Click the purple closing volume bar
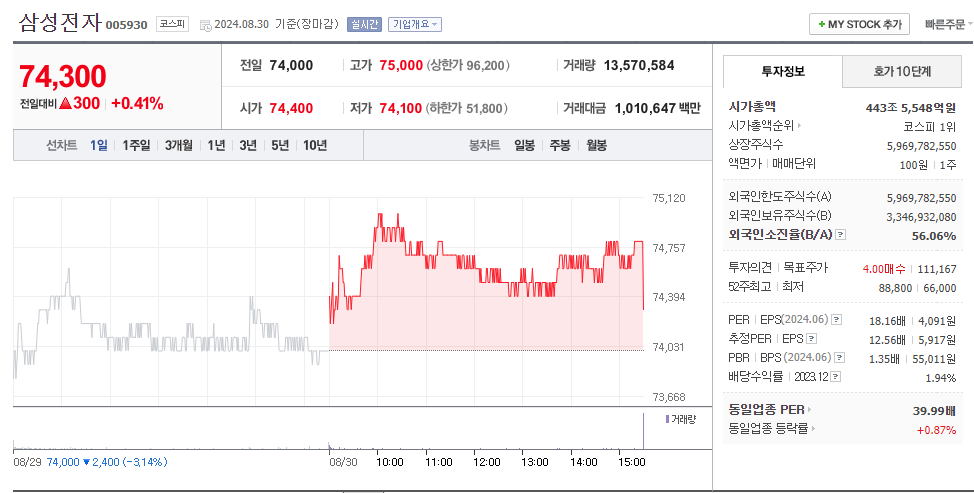Viewport: 974px width, 493px height. click(x=643, y=430)
